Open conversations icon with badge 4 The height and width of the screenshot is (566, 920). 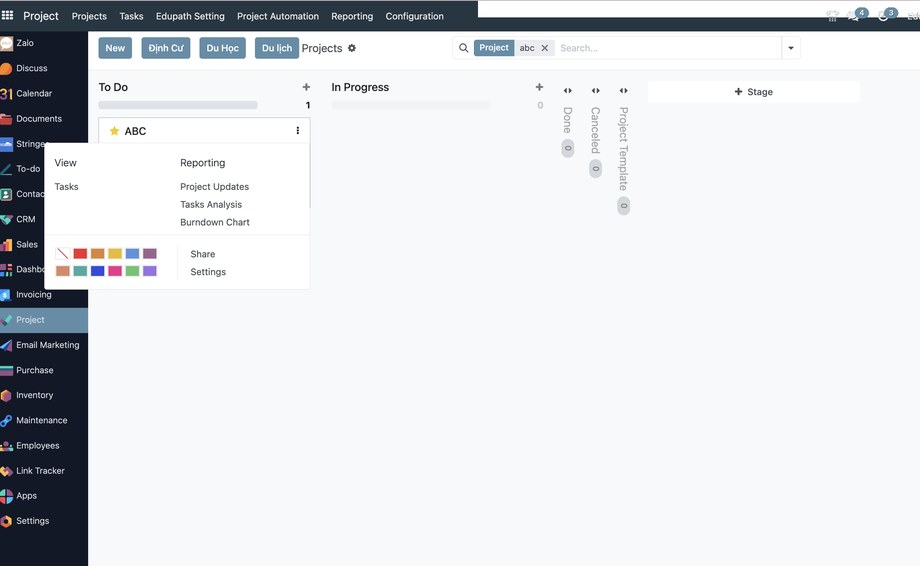[x=855, y=15]
